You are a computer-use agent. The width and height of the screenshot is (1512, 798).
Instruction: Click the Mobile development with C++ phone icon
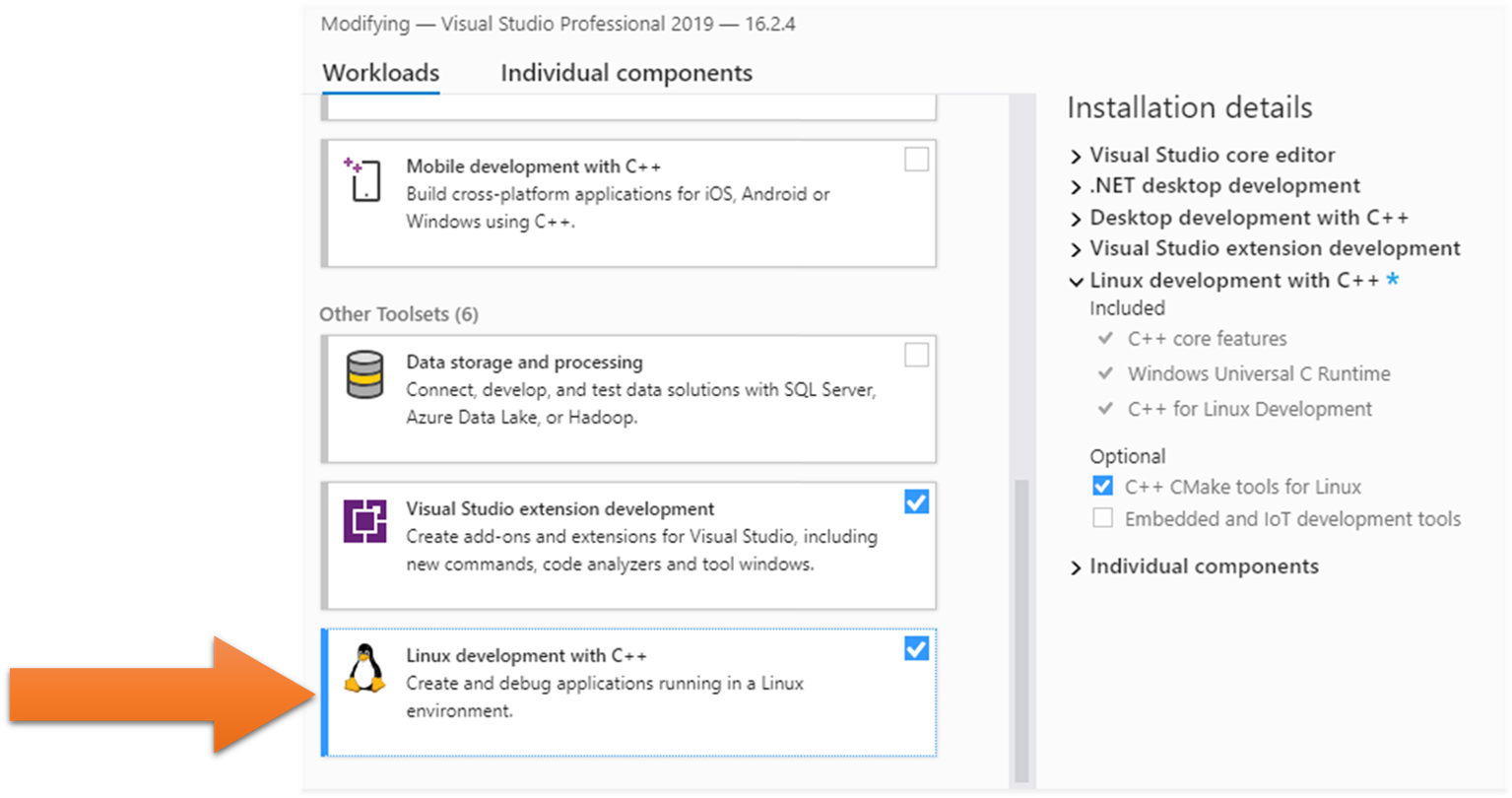(x=365, y=177)
